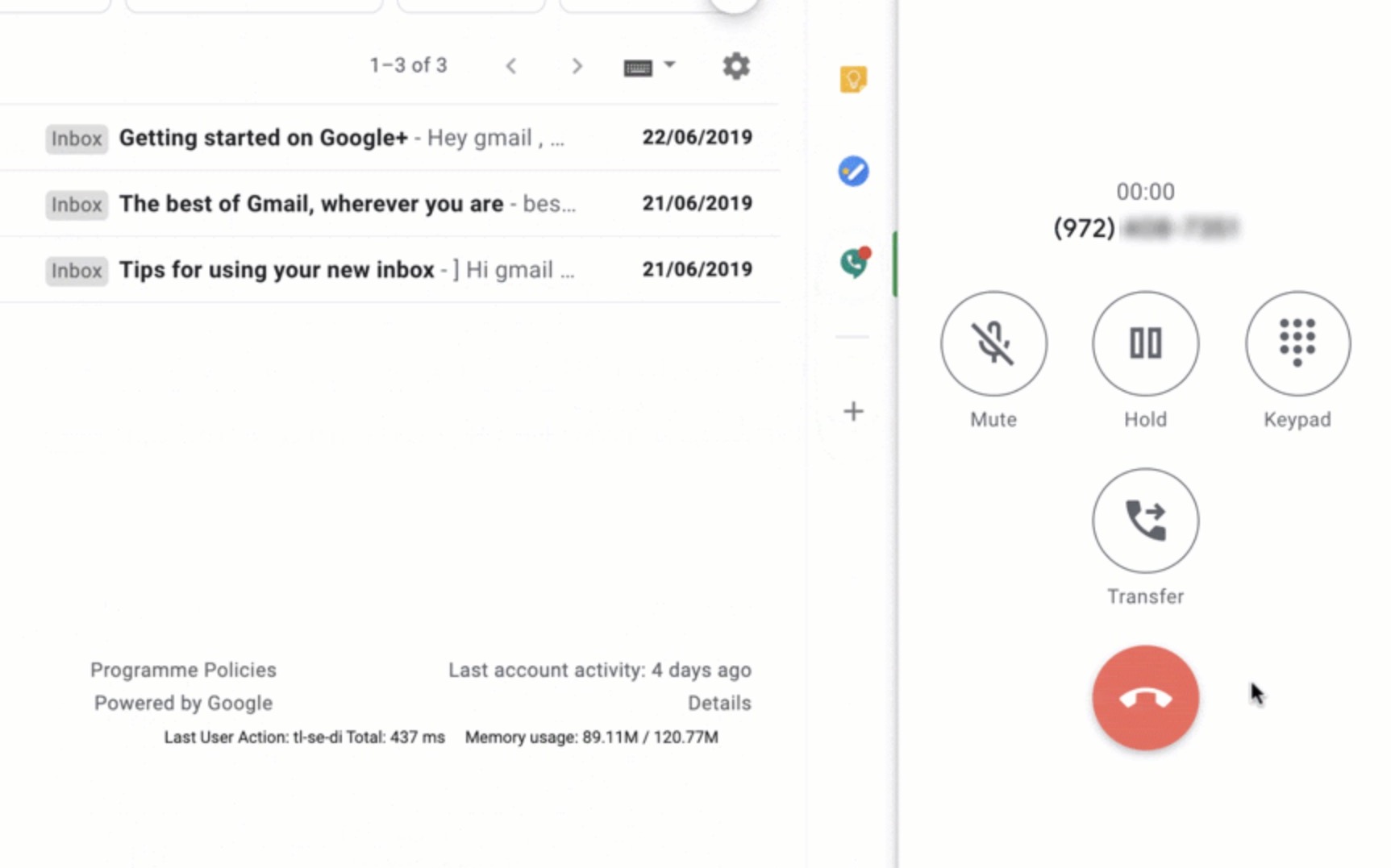Hang up with the red end-call button

coord(1145,698)
